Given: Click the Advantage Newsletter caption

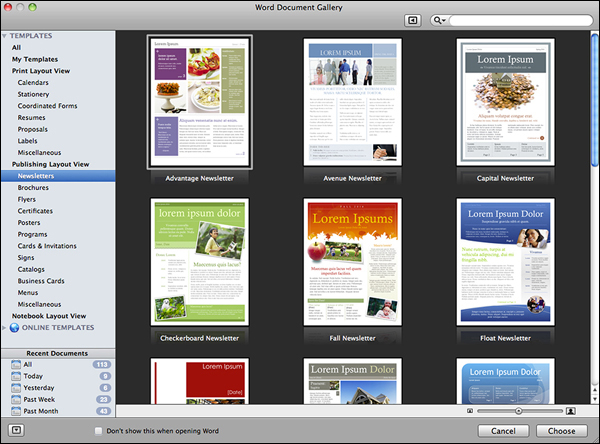Looking at the screenshot, I should click(x=199, y=178).
